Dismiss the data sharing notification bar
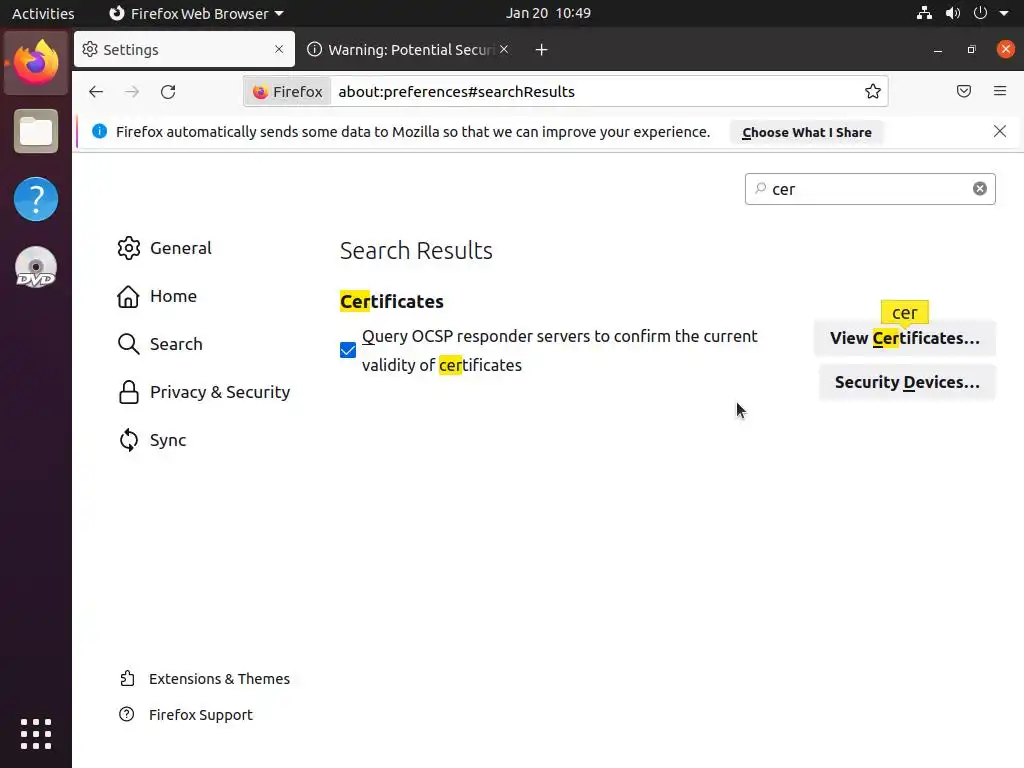The image size is (1024, 768). (x=1000, y=131)
